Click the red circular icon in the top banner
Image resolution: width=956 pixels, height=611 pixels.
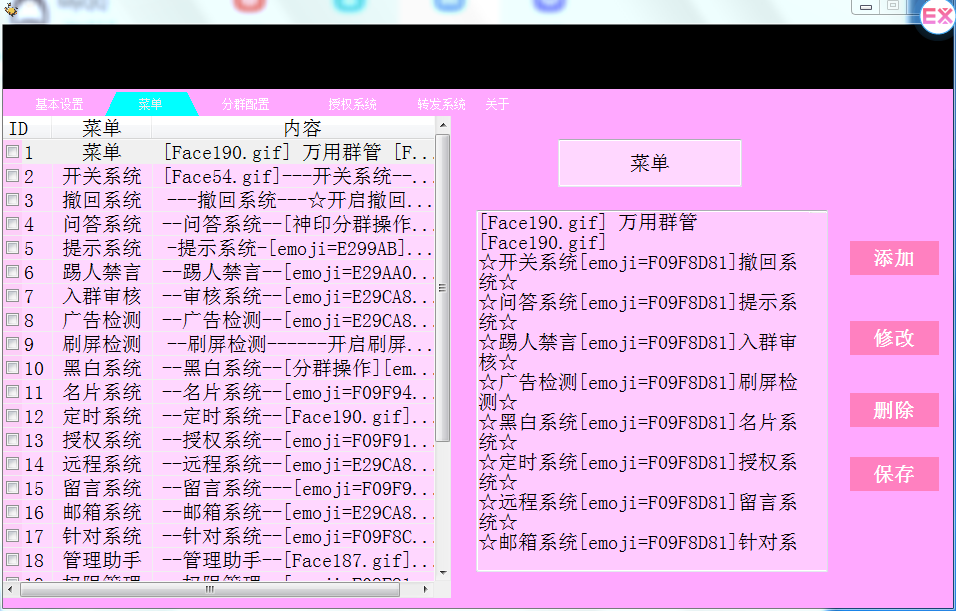247,4
